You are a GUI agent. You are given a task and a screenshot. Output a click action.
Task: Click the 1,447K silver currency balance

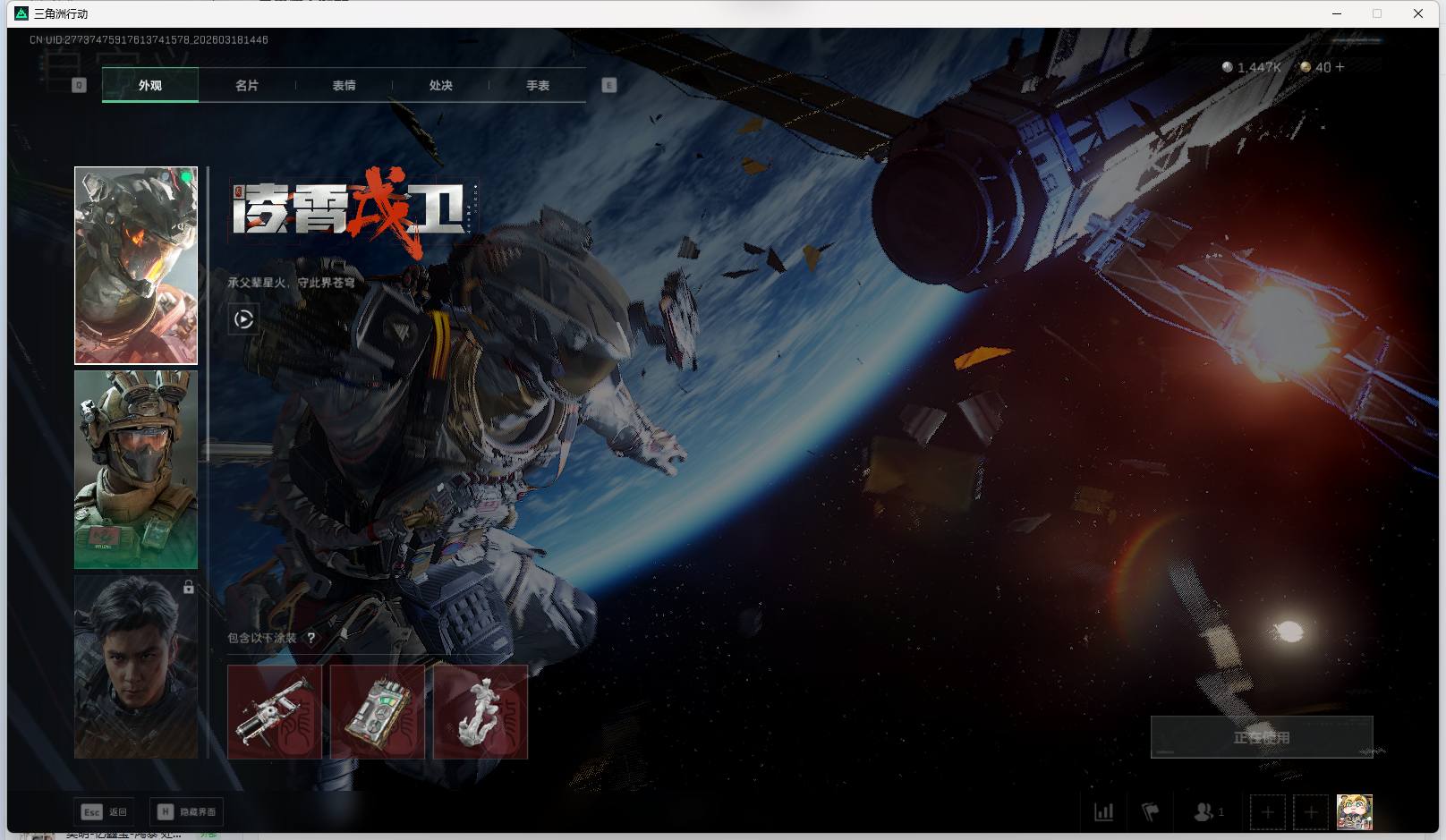point(1252,67)
